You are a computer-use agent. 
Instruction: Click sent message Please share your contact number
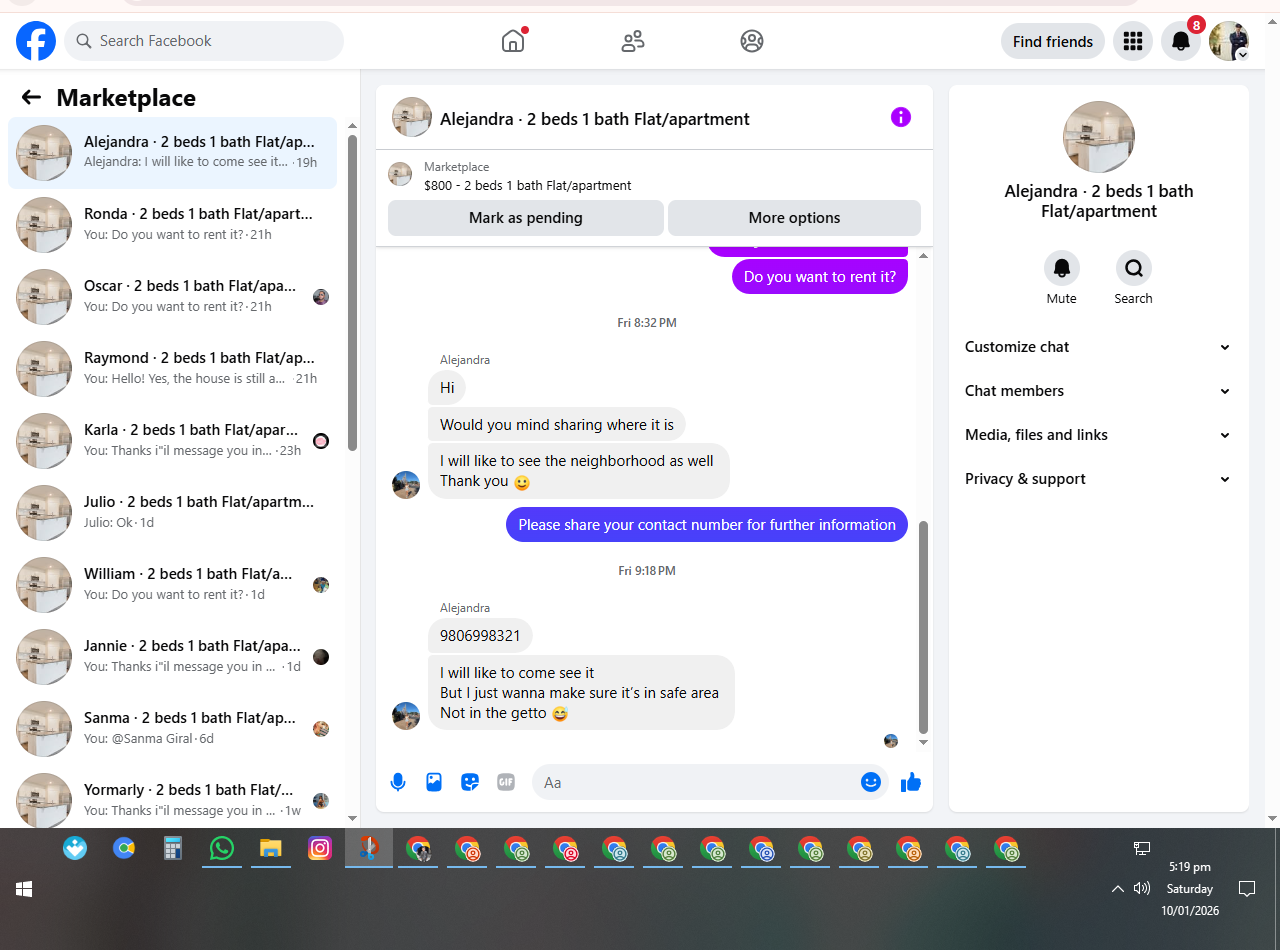(707, 525)
